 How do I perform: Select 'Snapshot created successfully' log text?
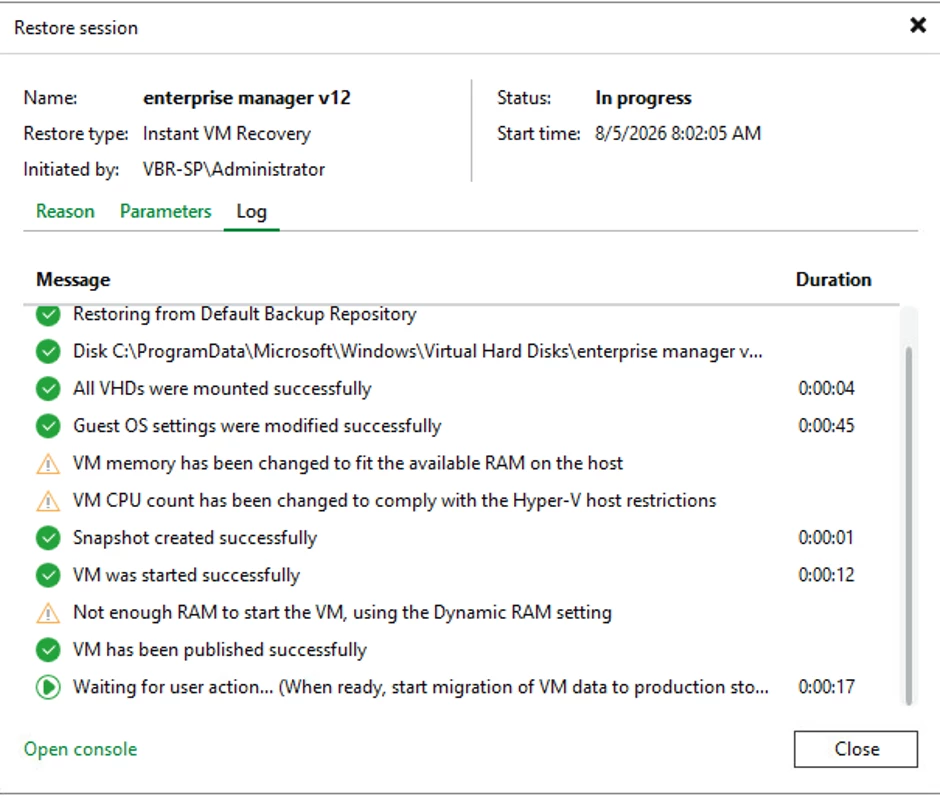click(x=195, y=538)
